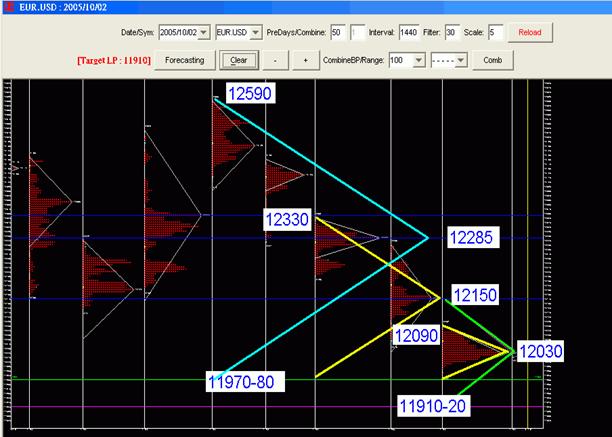This screenshot has height=437, width=612.
Task: Click the application icon in title bar
Action: [8, 7]
